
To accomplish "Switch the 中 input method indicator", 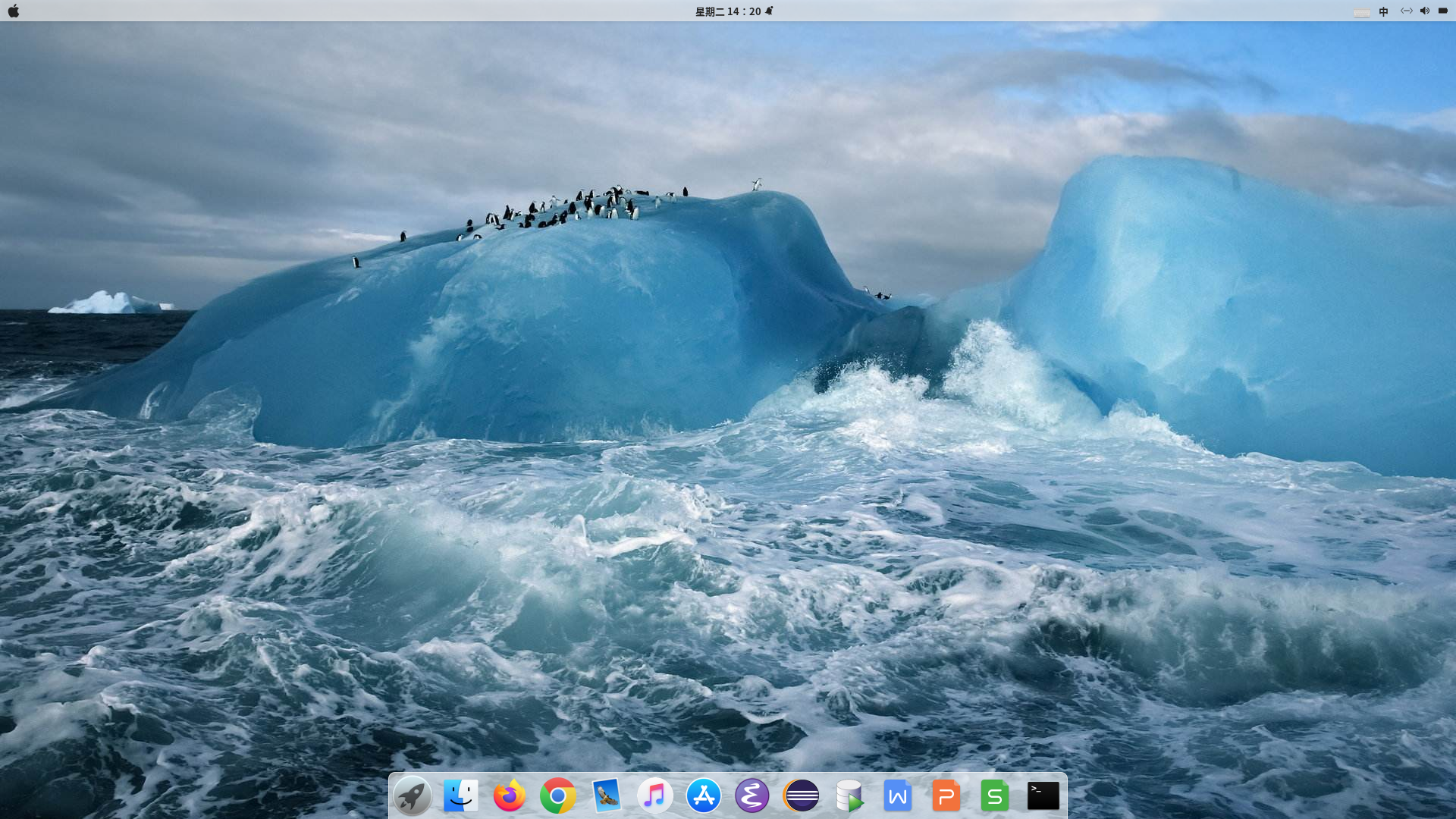I will click(x=1384, y=11).
